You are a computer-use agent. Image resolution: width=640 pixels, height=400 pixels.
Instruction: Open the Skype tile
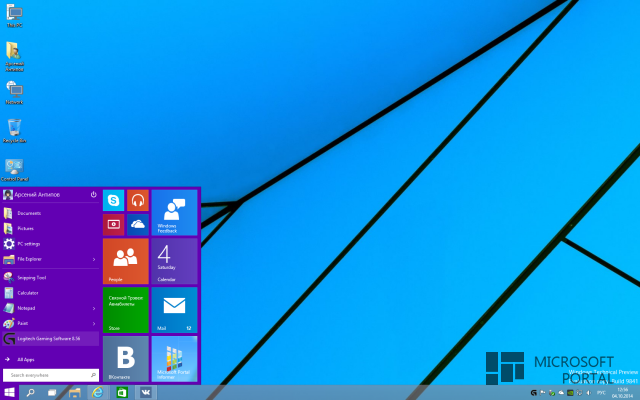point(113,200)
